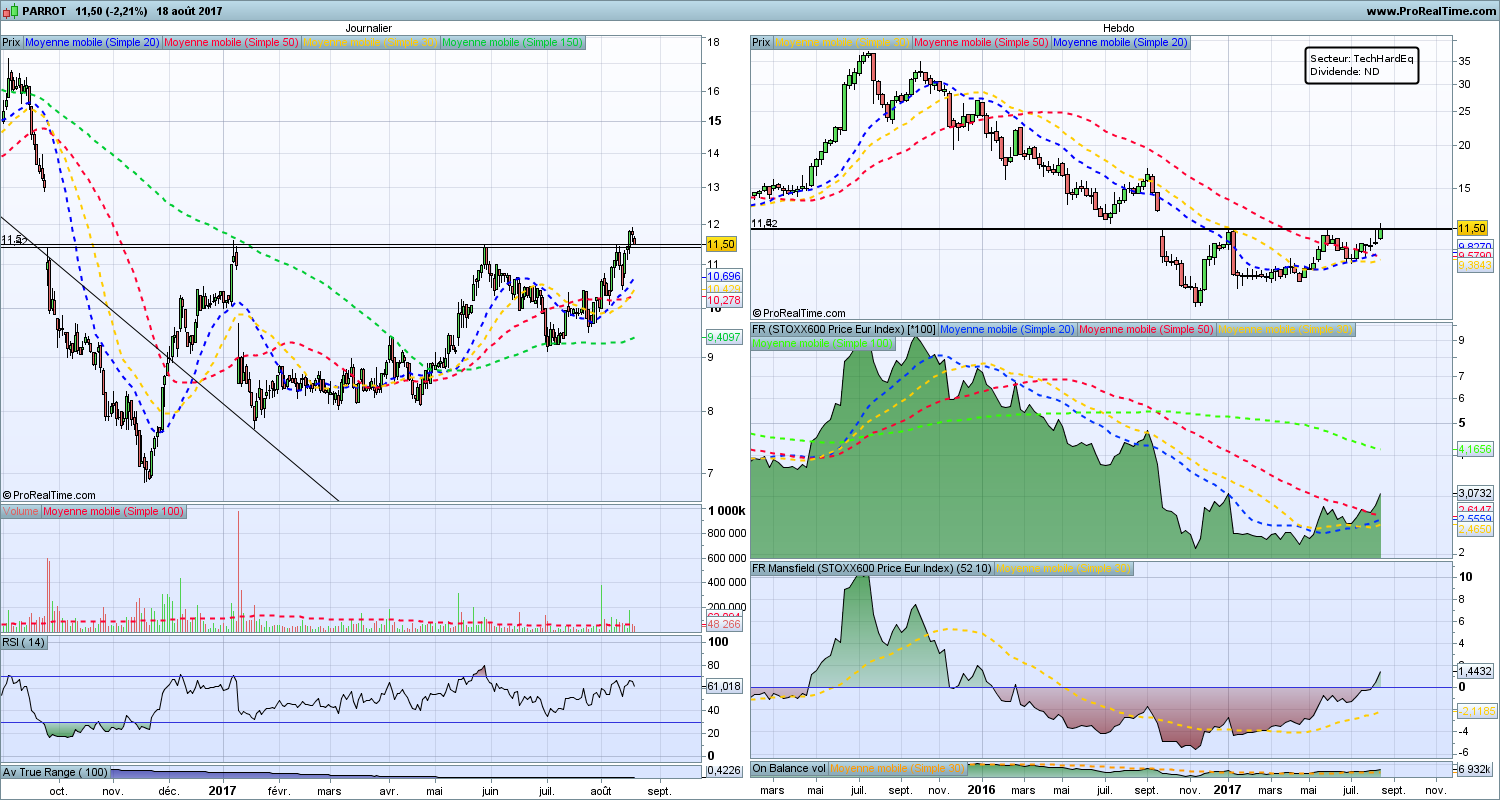This screenshot has width=1500, height=800.
Task: Click the candlestick icon beside PARROT title
Action: pos(11,11)
